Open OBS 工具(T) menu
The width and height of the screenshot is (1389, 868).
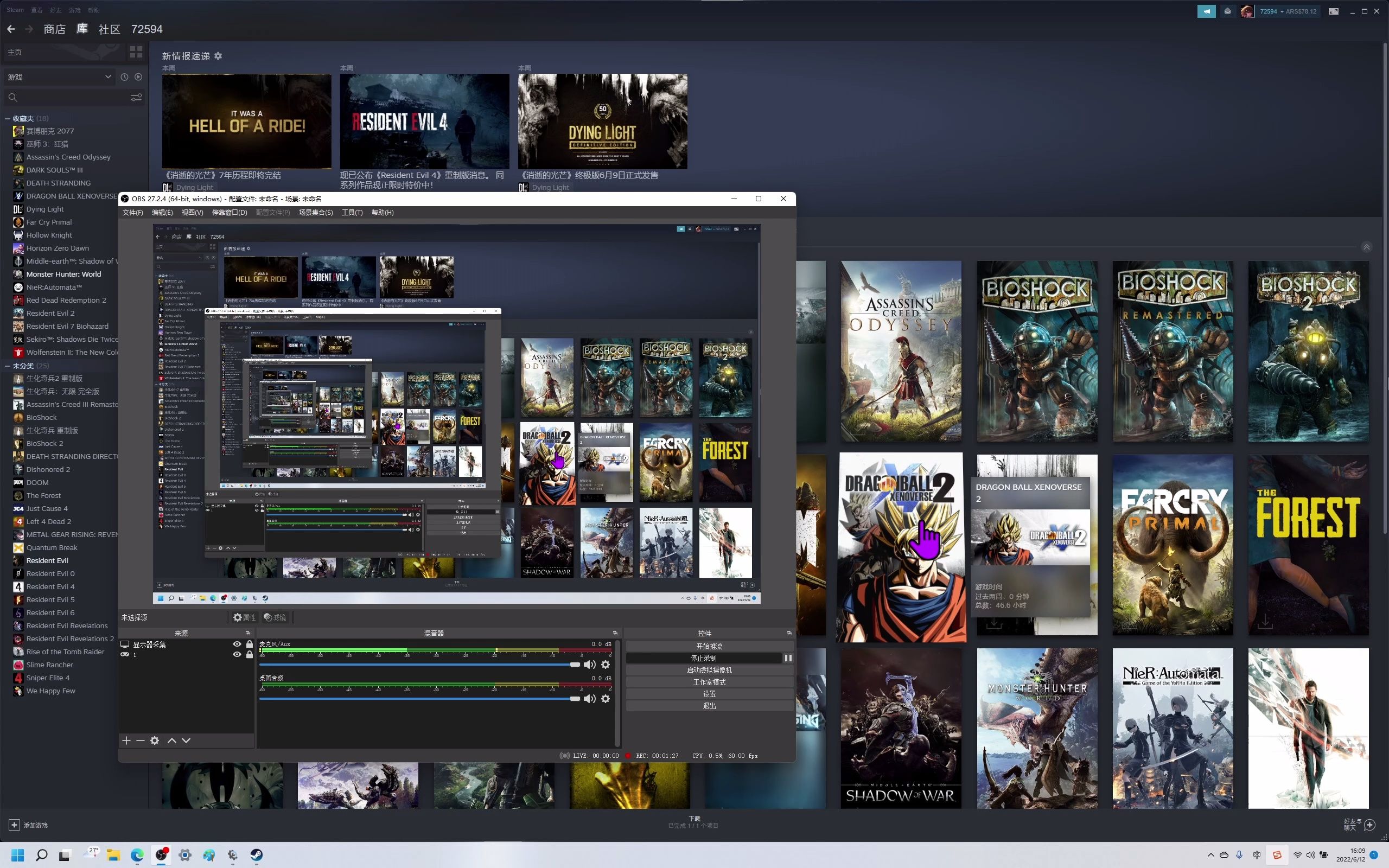(x=353, y=213)
